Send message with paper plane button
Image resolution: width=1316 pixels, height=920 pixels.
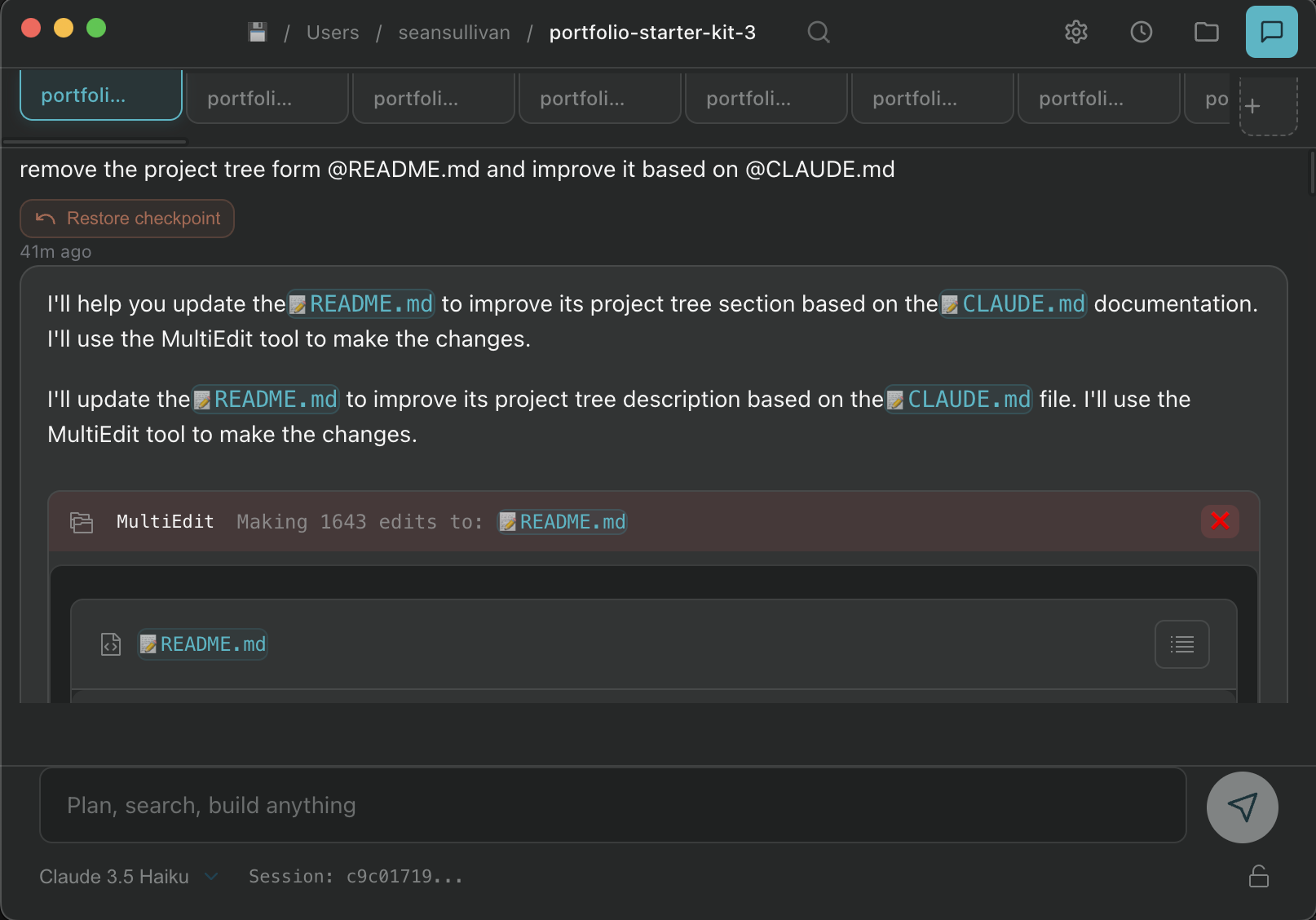coord(1243,807)
